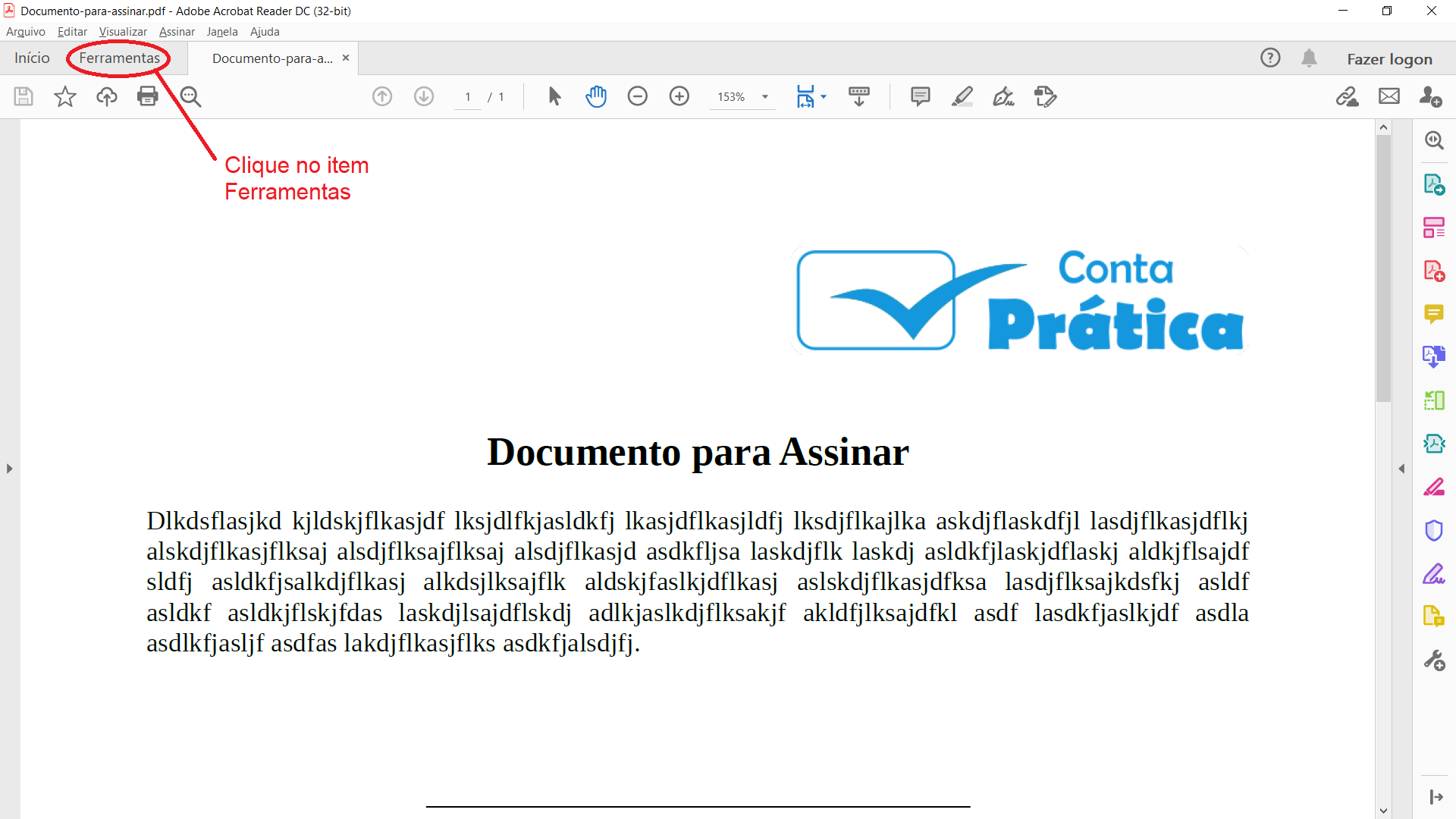Viewport: 1456px width, 819px height.
Task: Open Create PDF tool in right pane
Action: (1434, 271)
